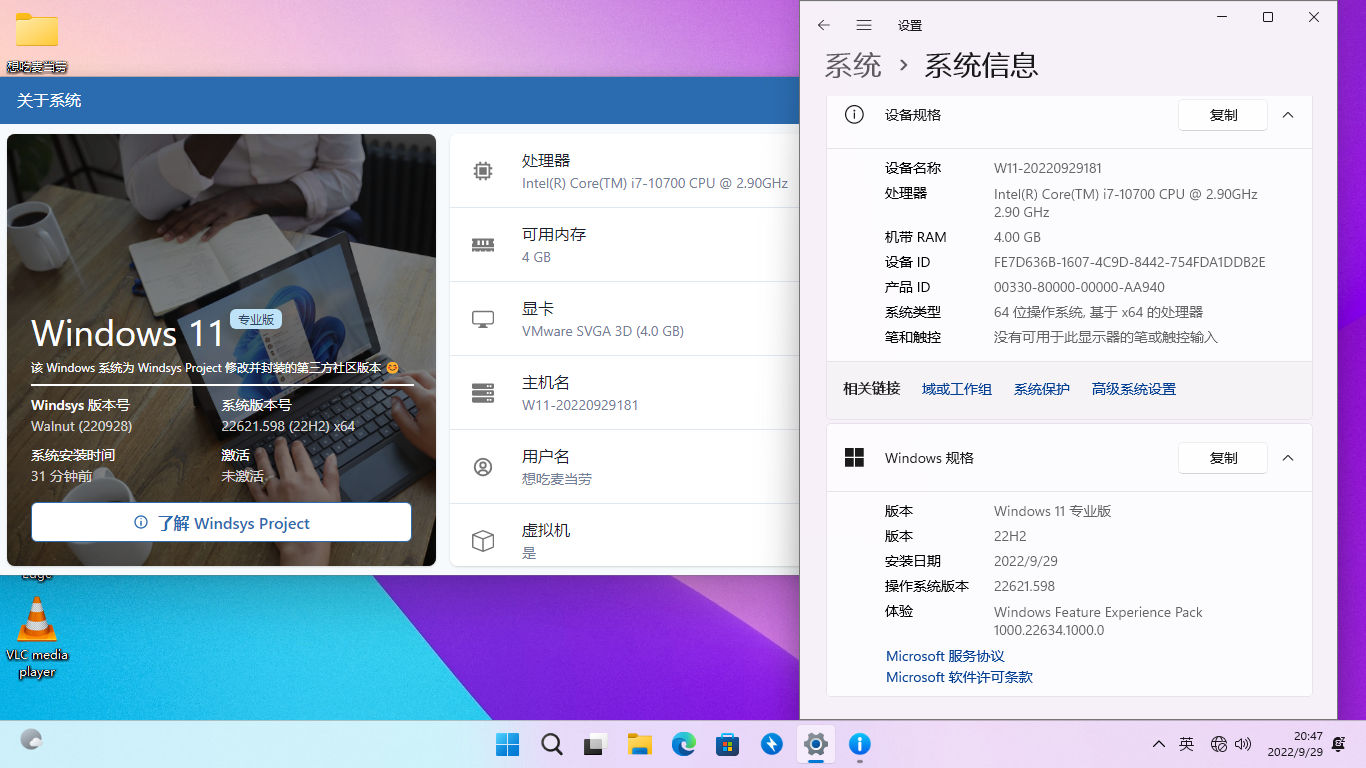Open the Settings navigation hamburger menu
Viewport: 1366px width, 768px height.
(x=864, y=25)
